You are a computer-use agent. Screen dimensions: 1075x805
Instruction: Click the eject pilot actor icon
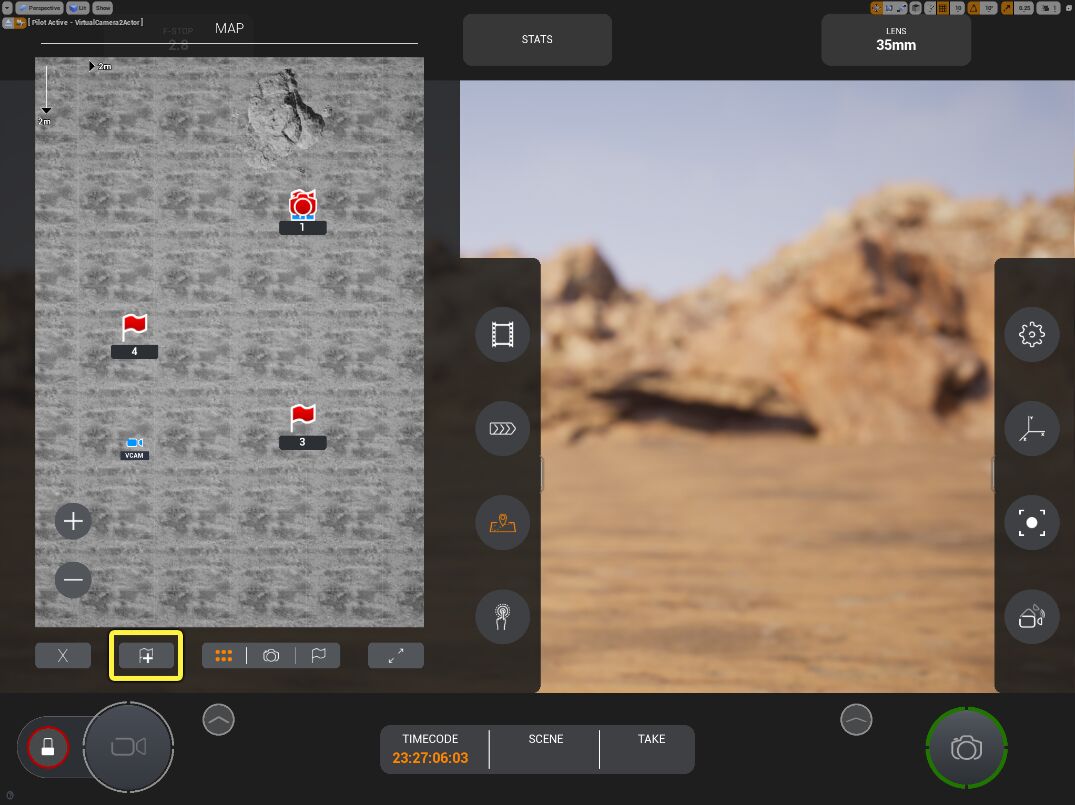(8, 23)
